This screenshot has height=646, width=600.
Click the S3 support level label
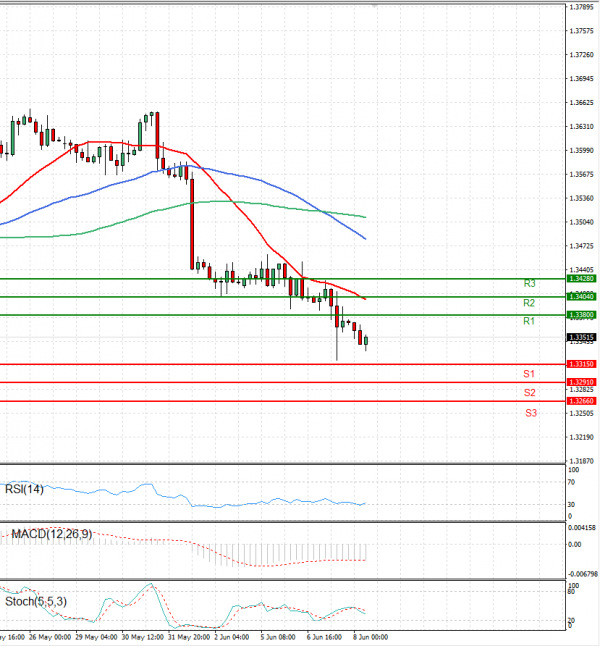click(x=531, y=412)
